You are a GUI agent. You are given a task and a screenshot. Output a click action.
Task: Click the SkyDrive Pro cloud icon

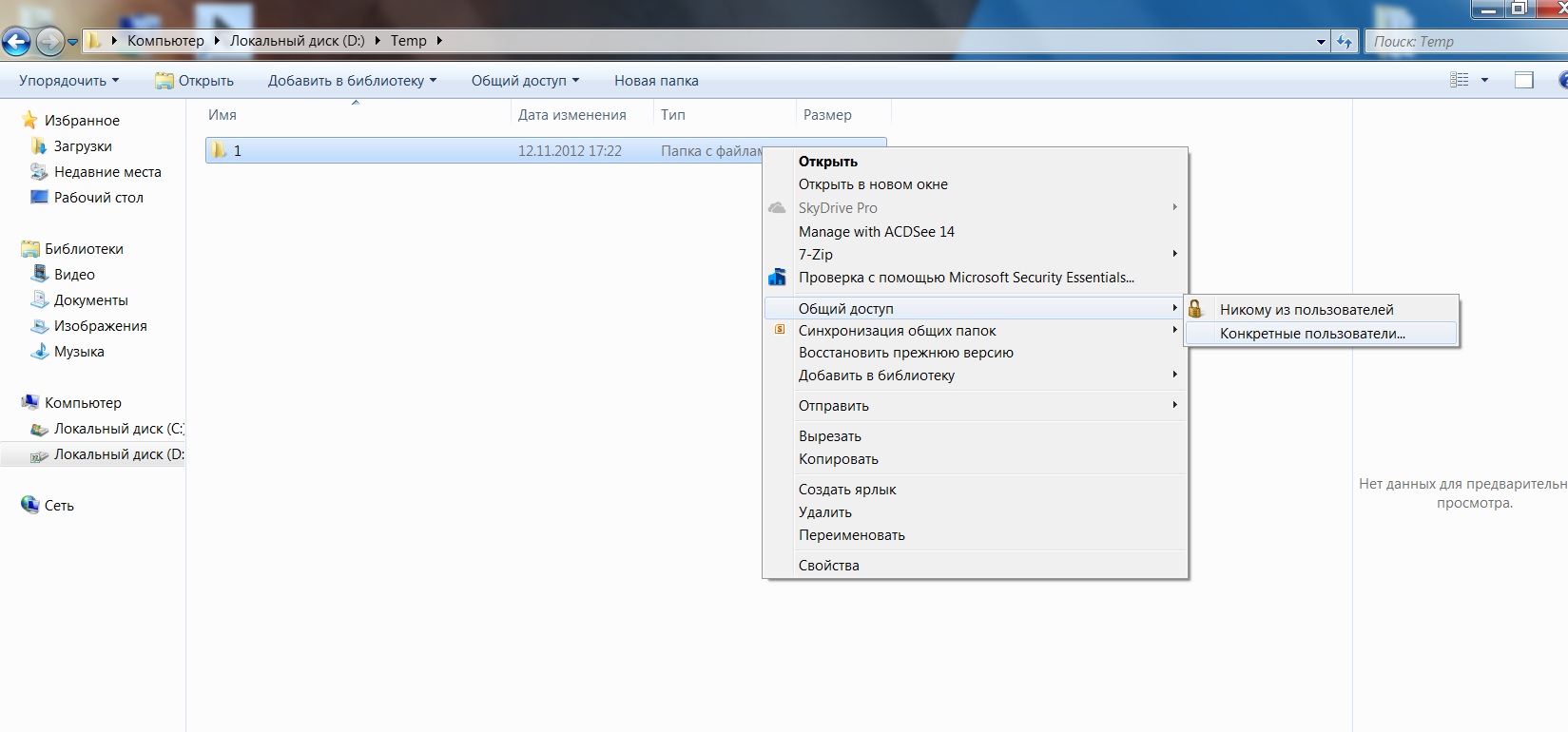coord(777,207)
